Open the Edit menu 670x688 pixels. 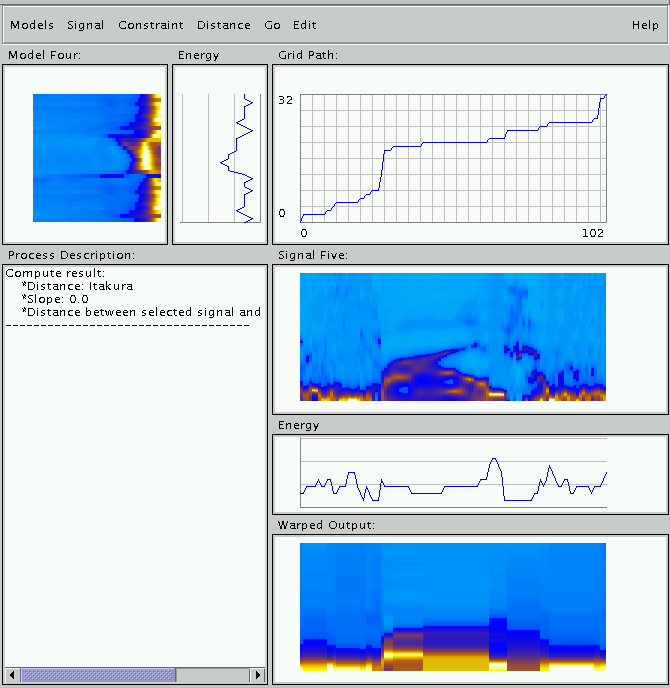pos(305,25)
